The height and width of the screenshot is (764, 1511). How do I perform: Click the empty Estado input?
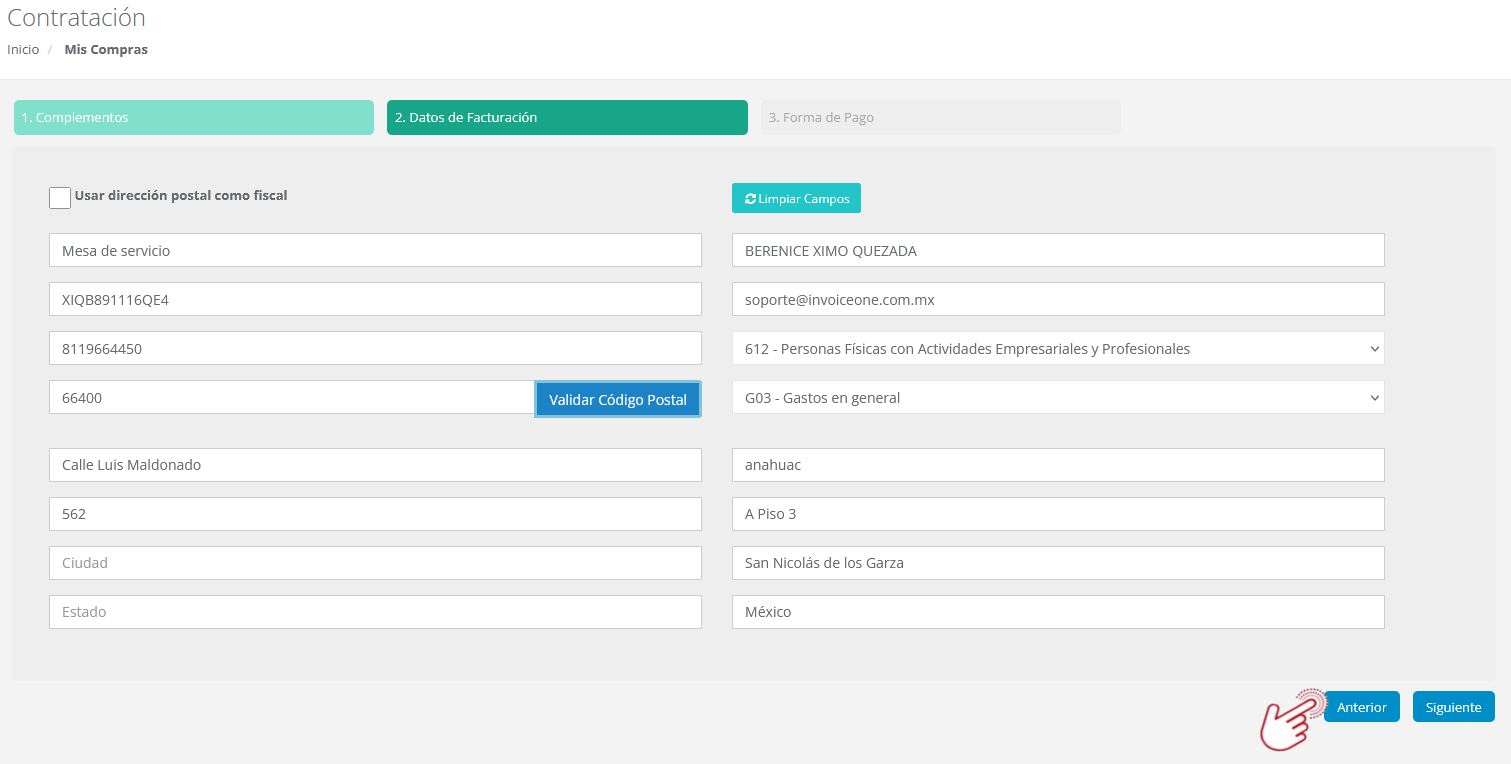(x=375, y=612)
